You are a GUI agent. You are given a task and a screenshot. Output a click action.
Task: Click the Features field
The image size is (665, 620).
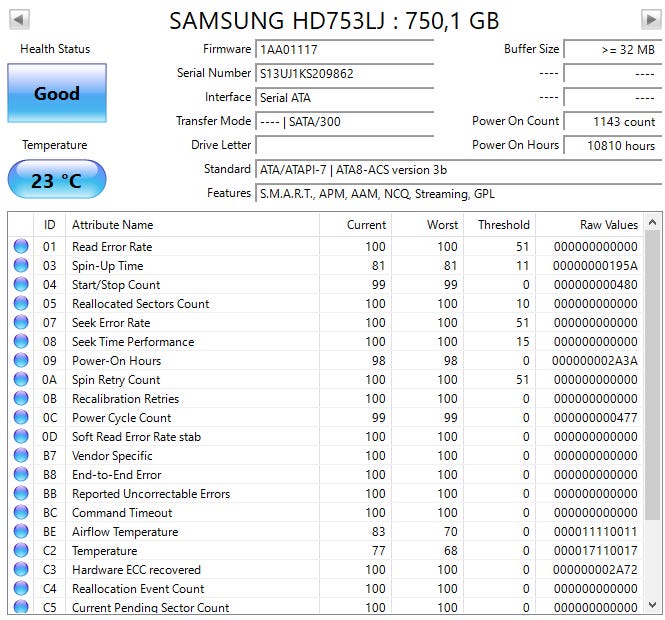click(x=458, y=193)
